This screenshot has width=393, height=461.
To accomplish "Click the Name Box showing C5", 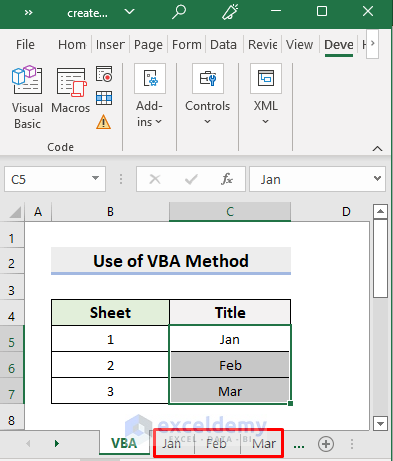I will click(x=47, y=179).
